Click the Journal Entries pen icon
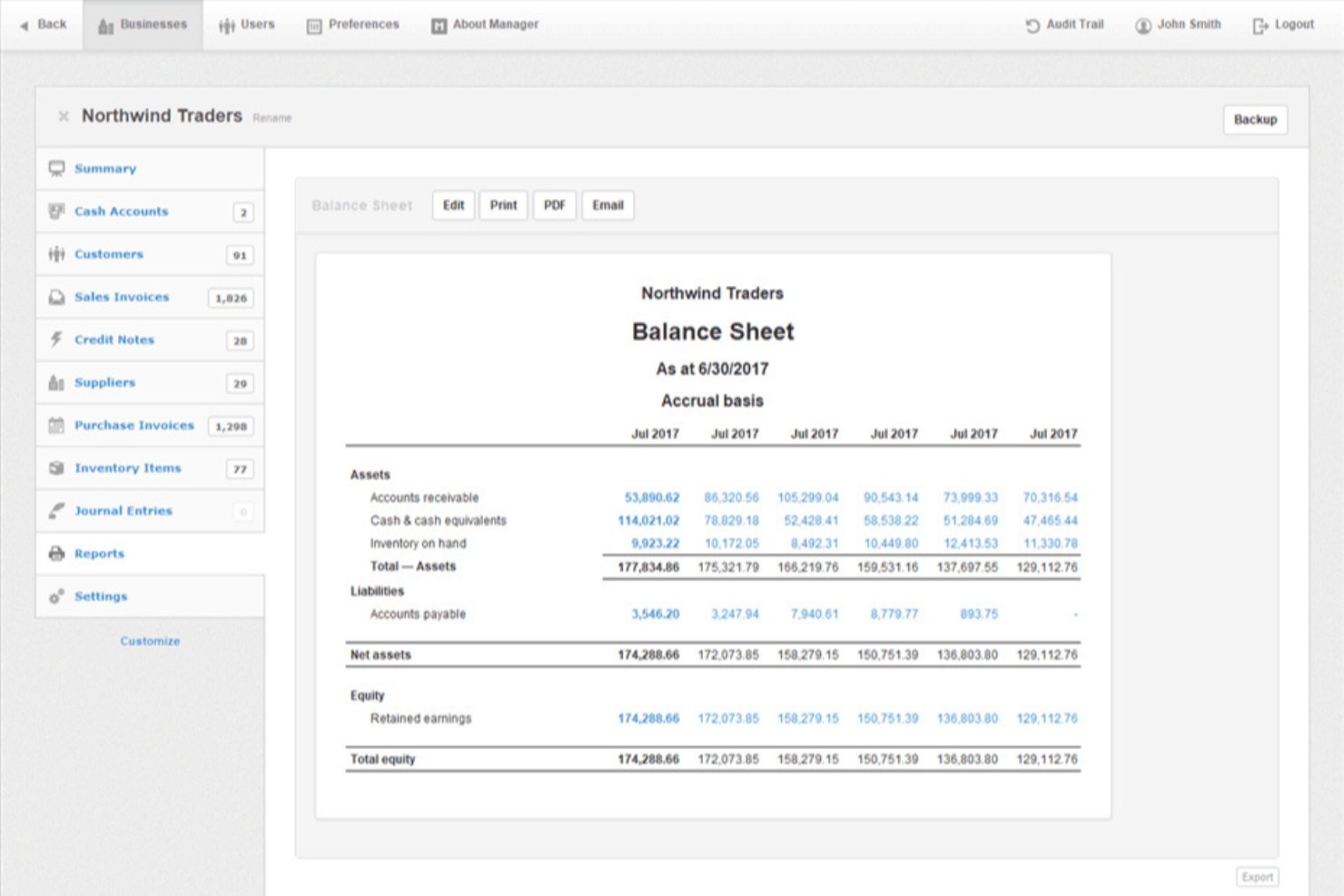This screenshot has width=1344, height=896. point(56,510)
